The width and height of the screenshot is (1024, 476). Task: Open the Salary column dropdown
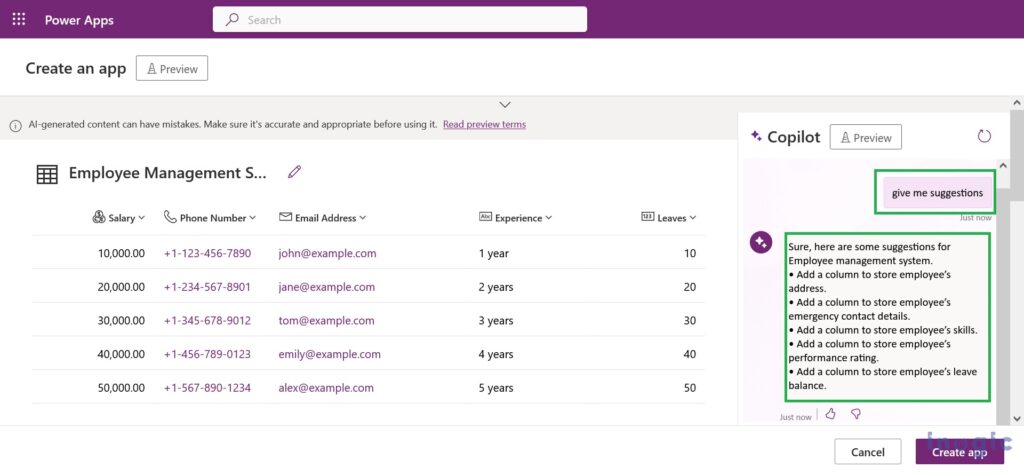pyautogui.click(x=142, y=218)
